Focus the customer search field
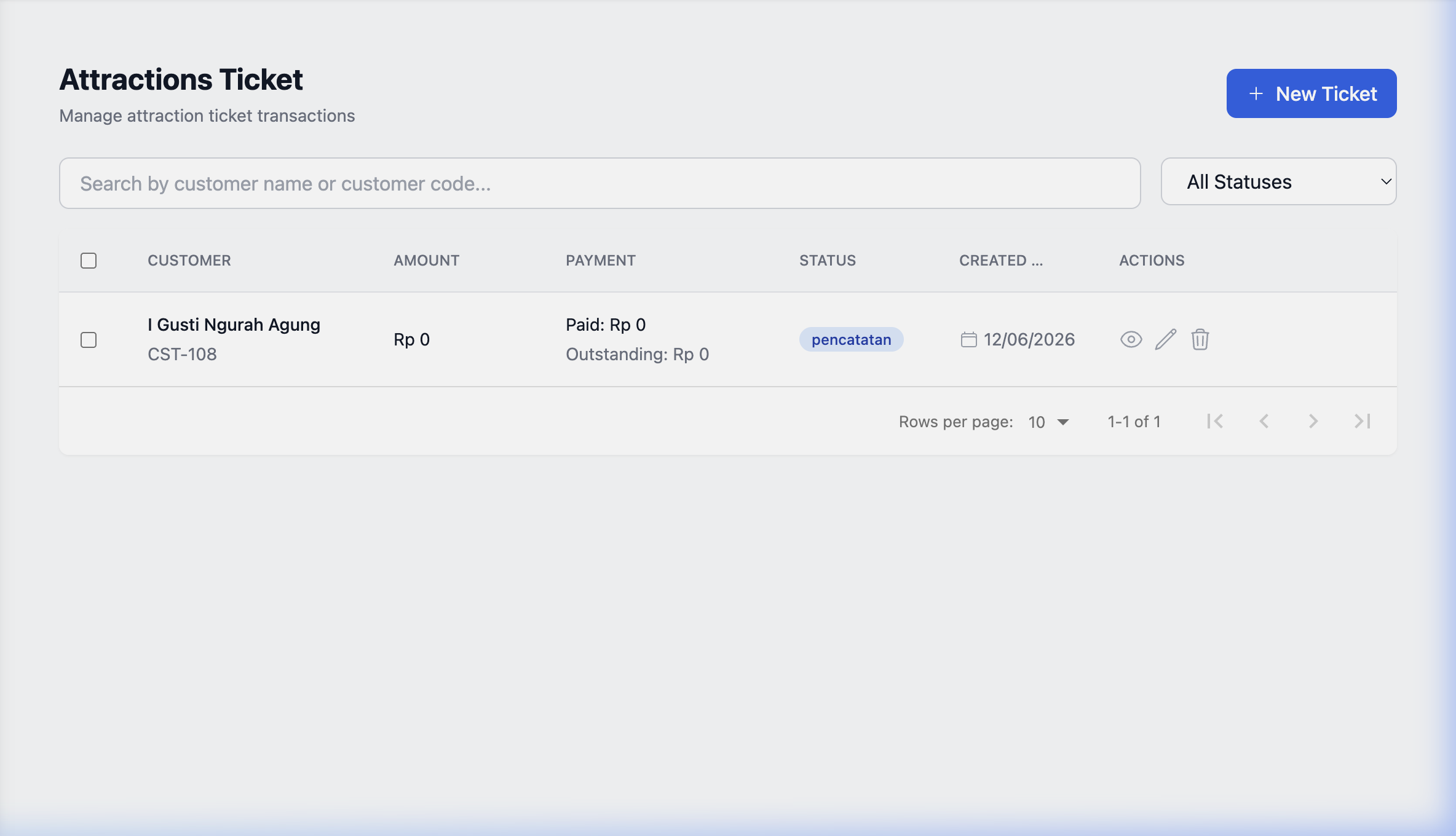The width and height of the screenshot is (1456, 836). click(x=600, y=183)
